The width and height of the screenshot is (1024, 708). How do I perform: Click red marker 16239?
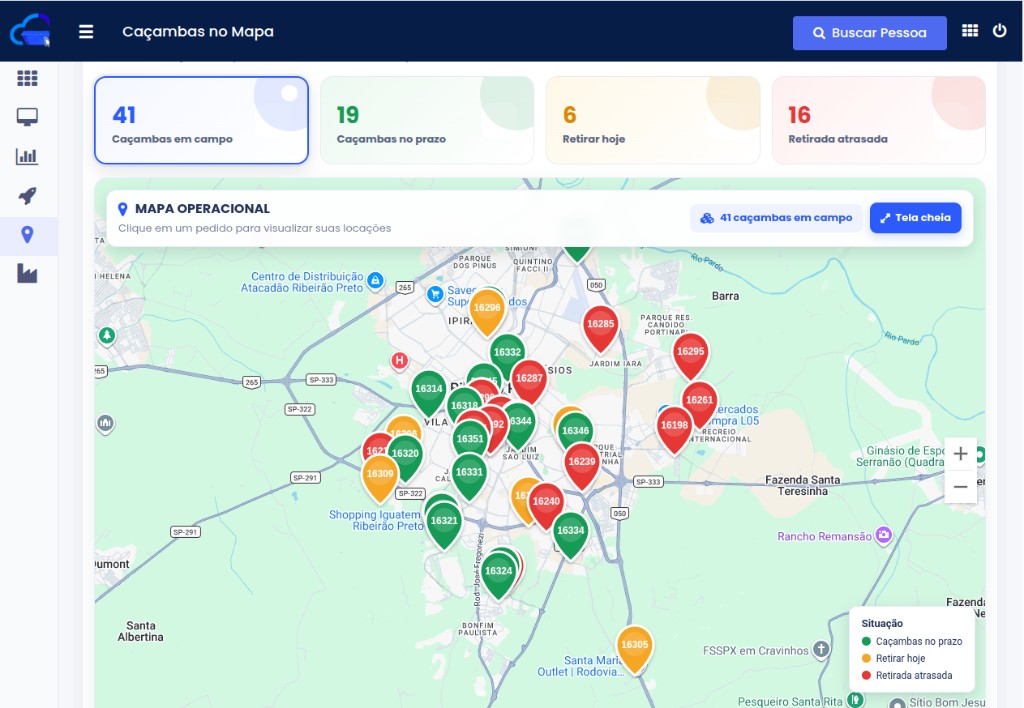[x=581, y=462]
